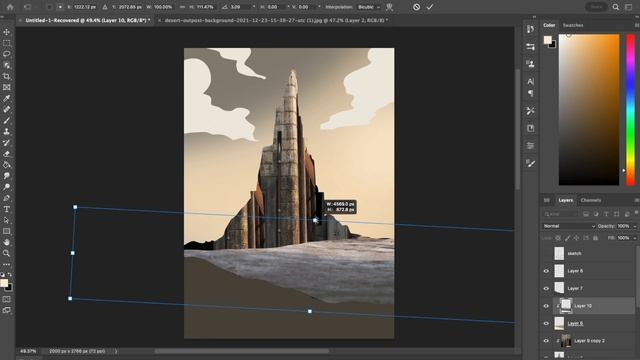
Task: Select the Smudge tool
Action: [7, 176]
